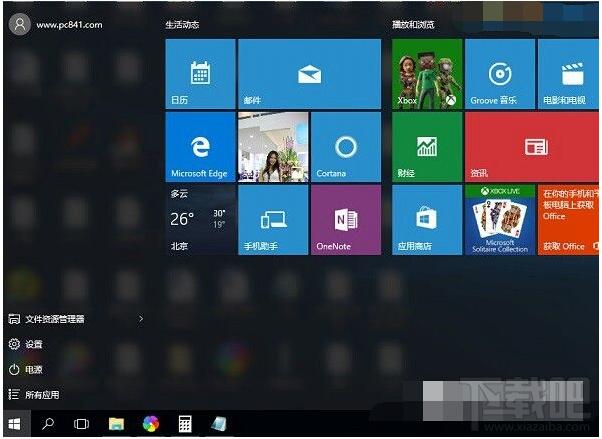Expand the 文件资源管理器 jump list arrow
602x439 pixels.
(140, 319)
